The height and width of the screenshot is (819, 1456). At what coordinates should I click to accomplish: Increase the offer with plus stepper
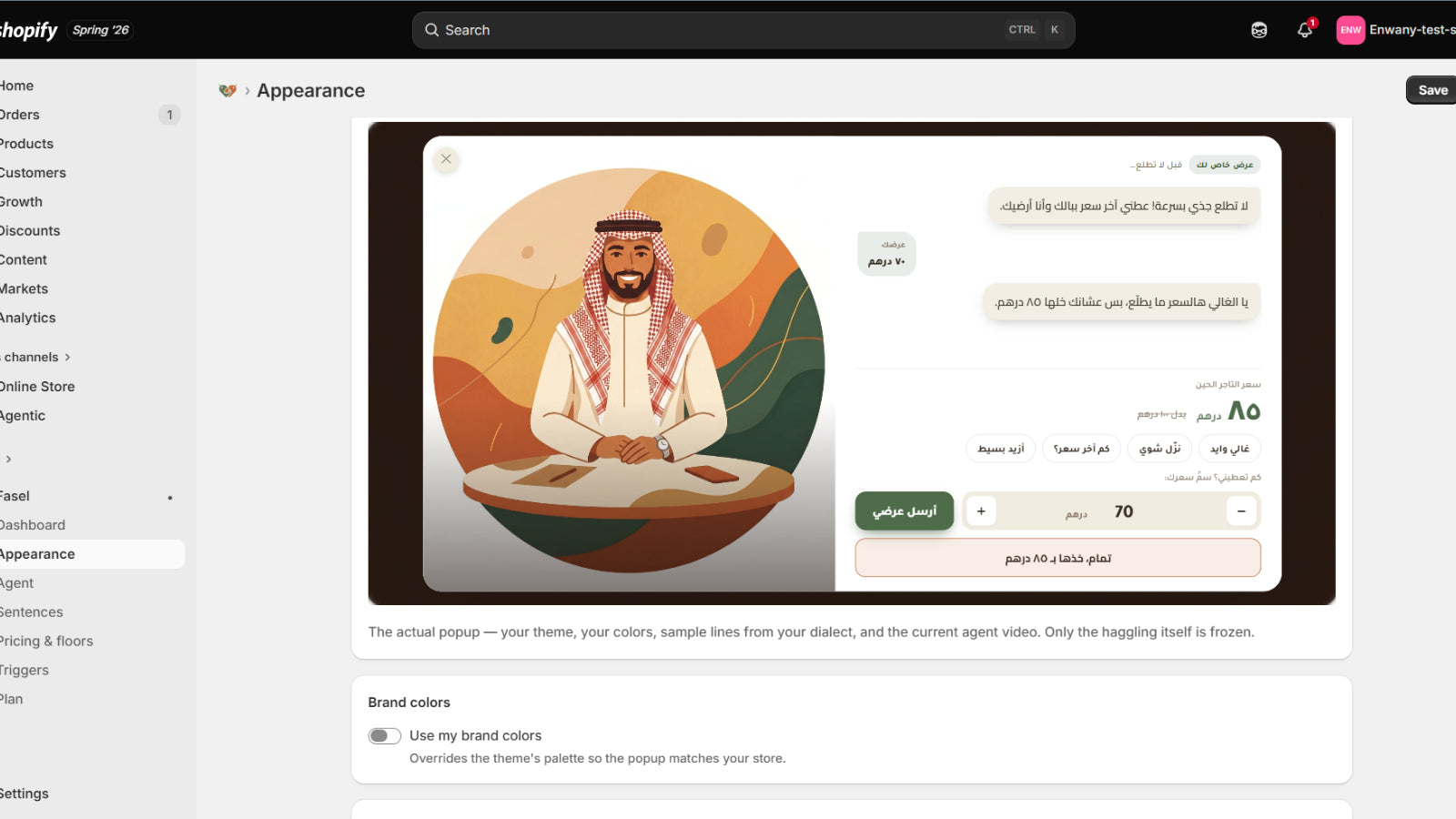[x=981, y=511]
